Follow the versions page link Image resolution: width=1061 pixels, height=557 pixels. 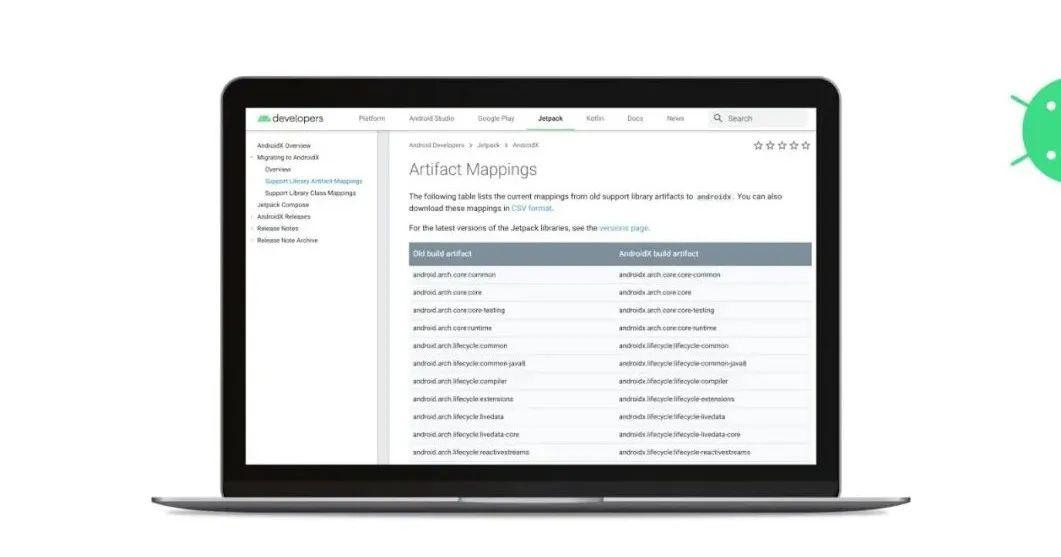pos(624,228)
